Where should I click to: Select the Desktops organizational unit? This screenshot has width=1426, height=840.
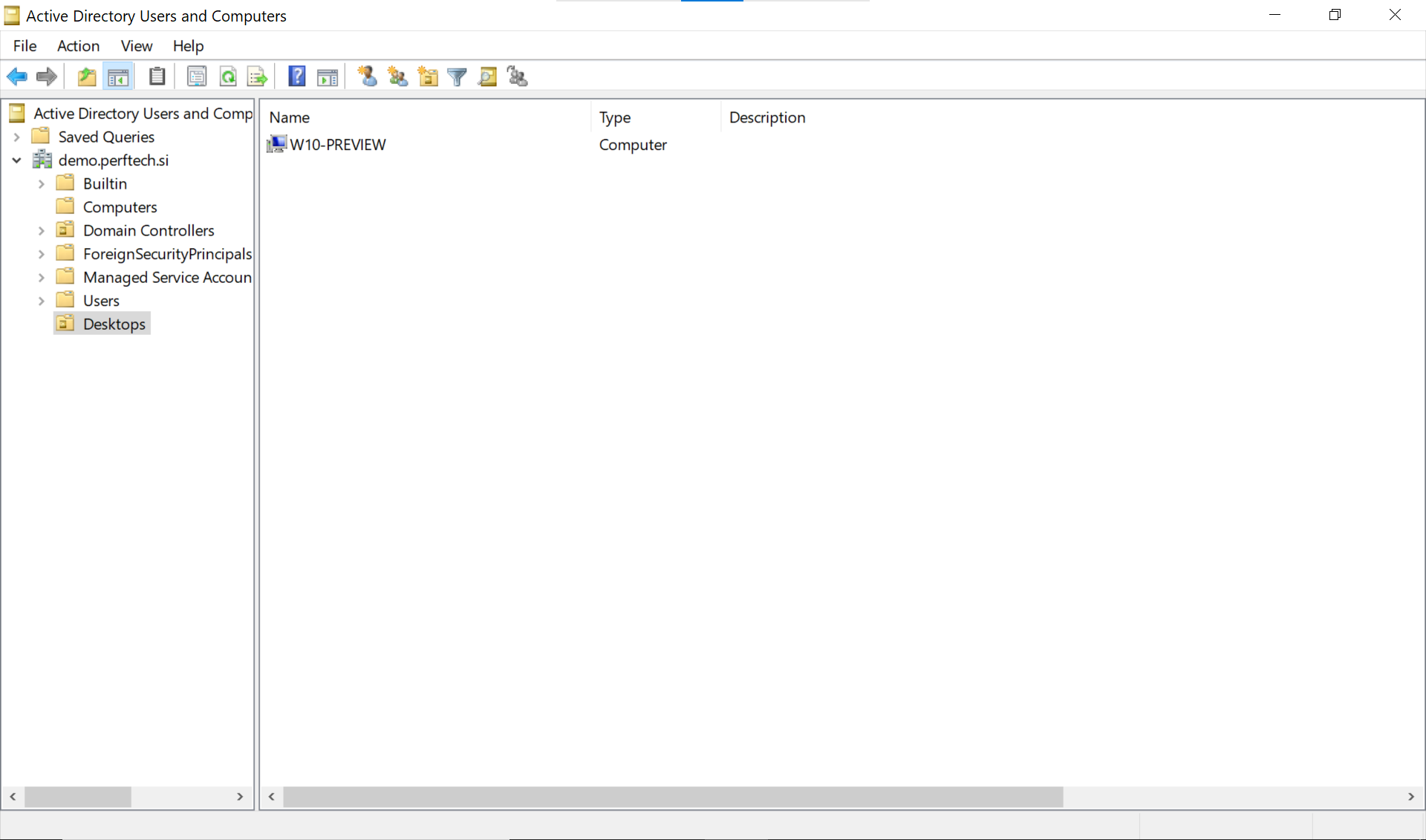click(113, 324)
